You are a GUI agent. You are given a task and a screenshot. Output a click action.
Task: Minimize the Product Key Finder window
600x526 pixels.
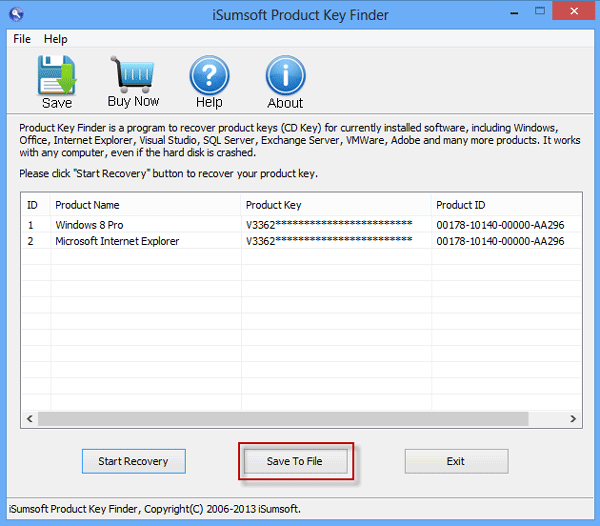click(x=514, y=12)
